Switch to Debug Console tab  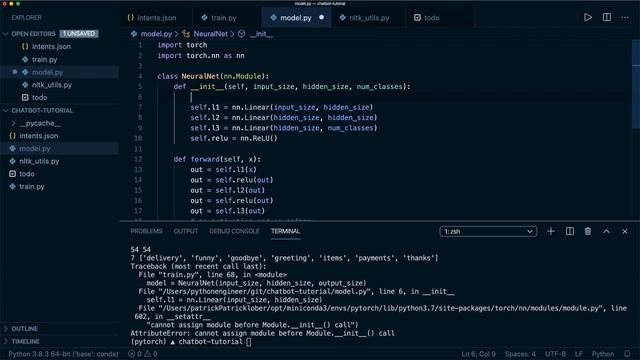[234, 231]
